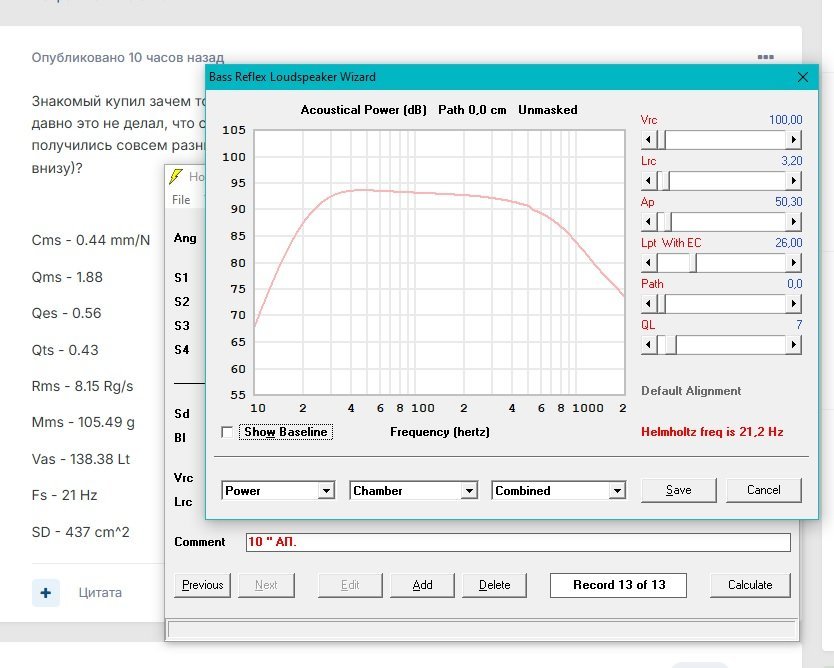Click the Path slider thumb

(x=661, y=304)
